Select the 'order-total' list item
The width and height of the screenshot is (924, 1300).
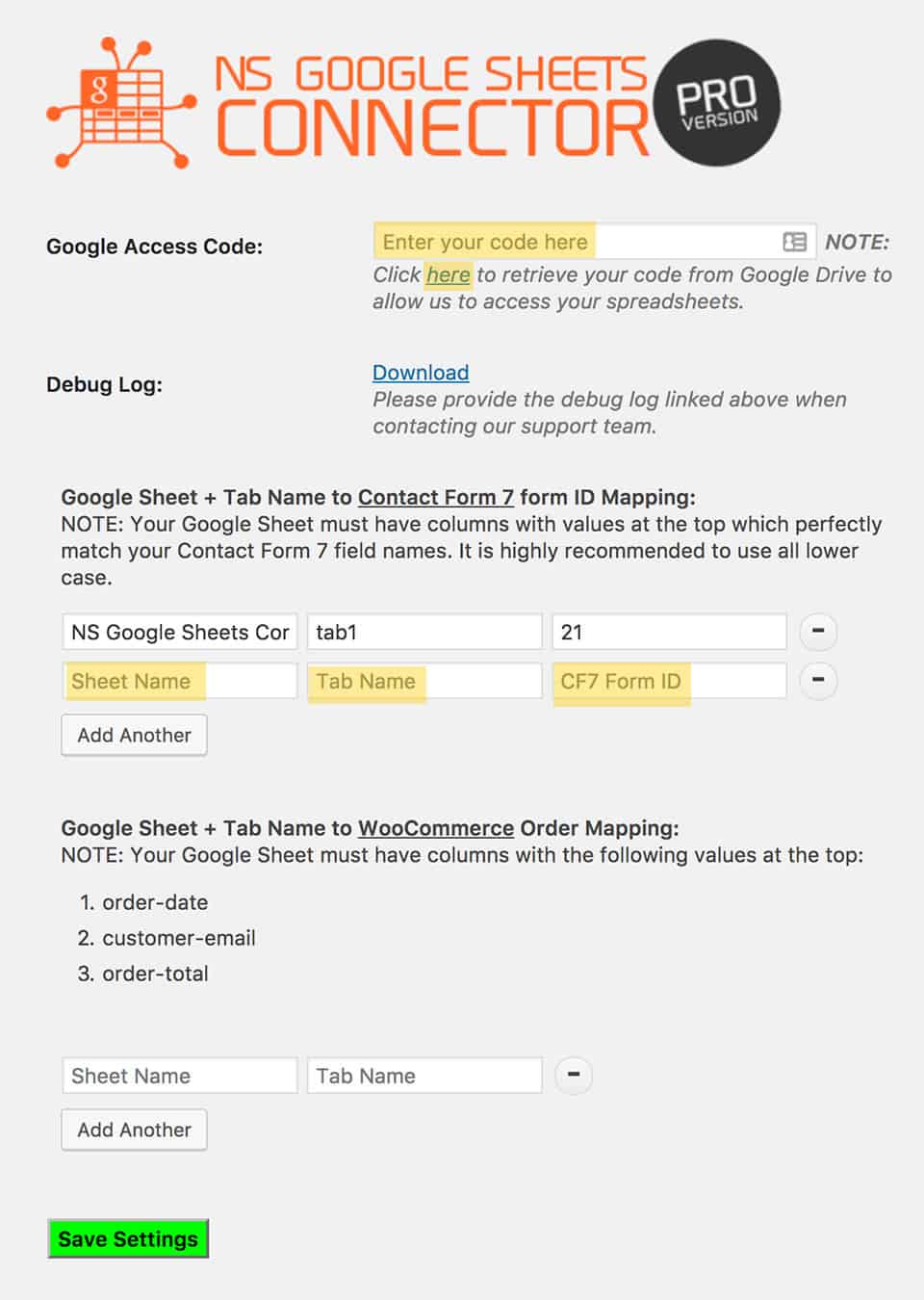click(x=155, y=974)
